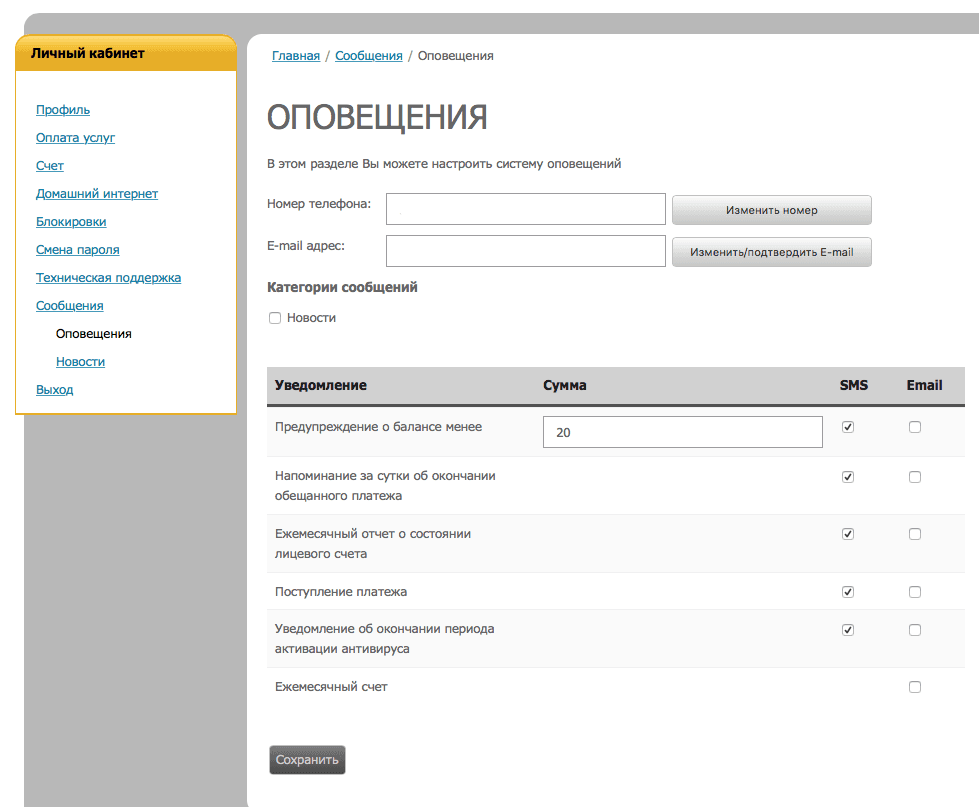Viewport: 979px width, 807px height.
Task: Uncheck SMS reminder about promised payment ending
Action: click(847, 476)
